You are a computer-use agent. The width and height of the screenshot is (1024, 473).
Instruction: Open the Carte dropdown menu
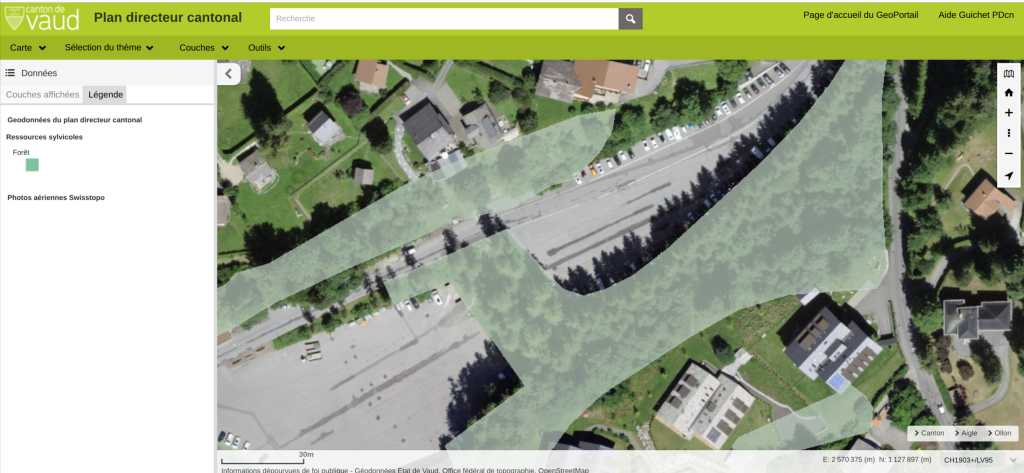click(x=28, y=48)
